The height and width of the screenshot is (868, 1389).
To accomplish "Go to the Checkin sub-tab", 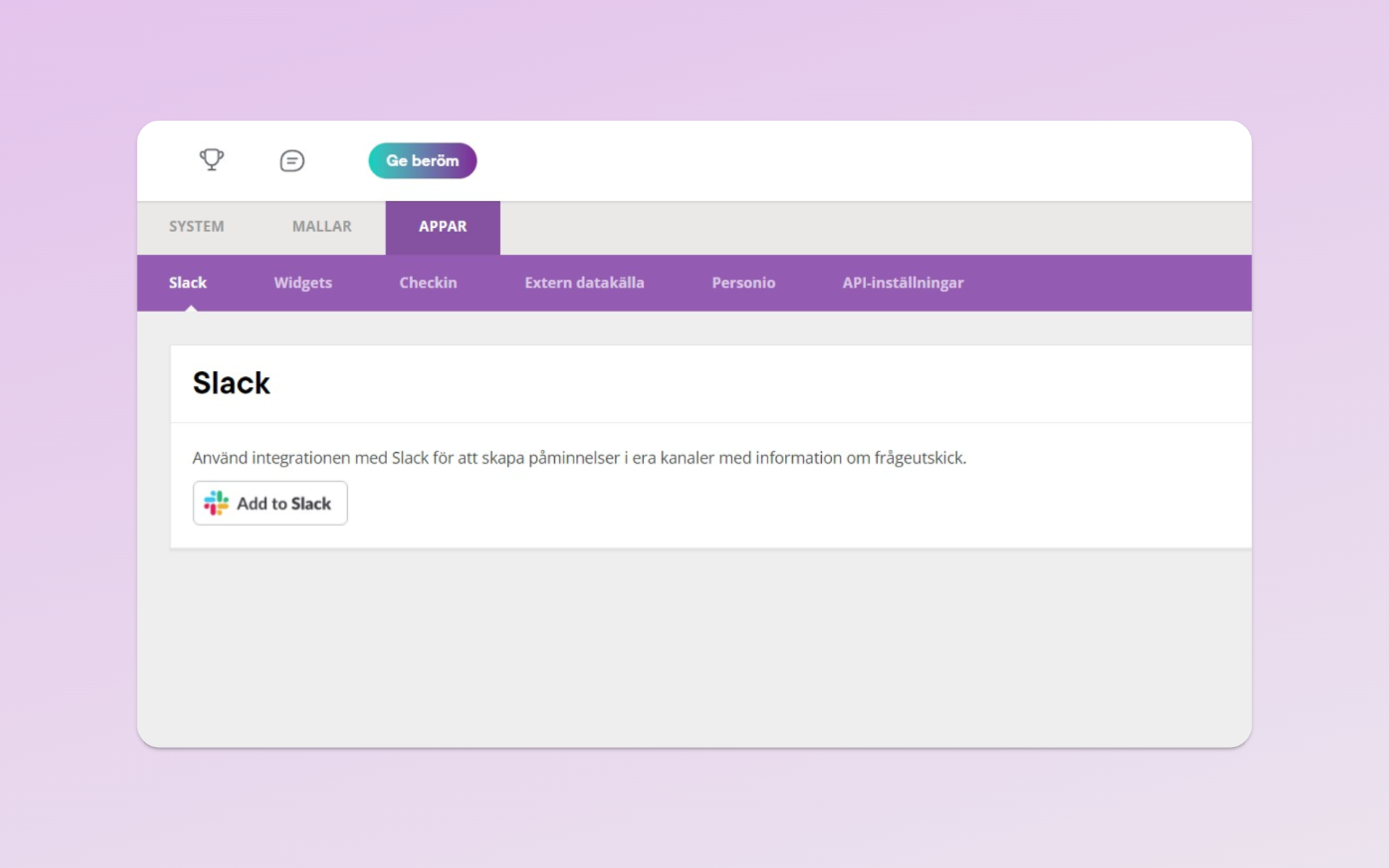I will [x=428, y=283].
